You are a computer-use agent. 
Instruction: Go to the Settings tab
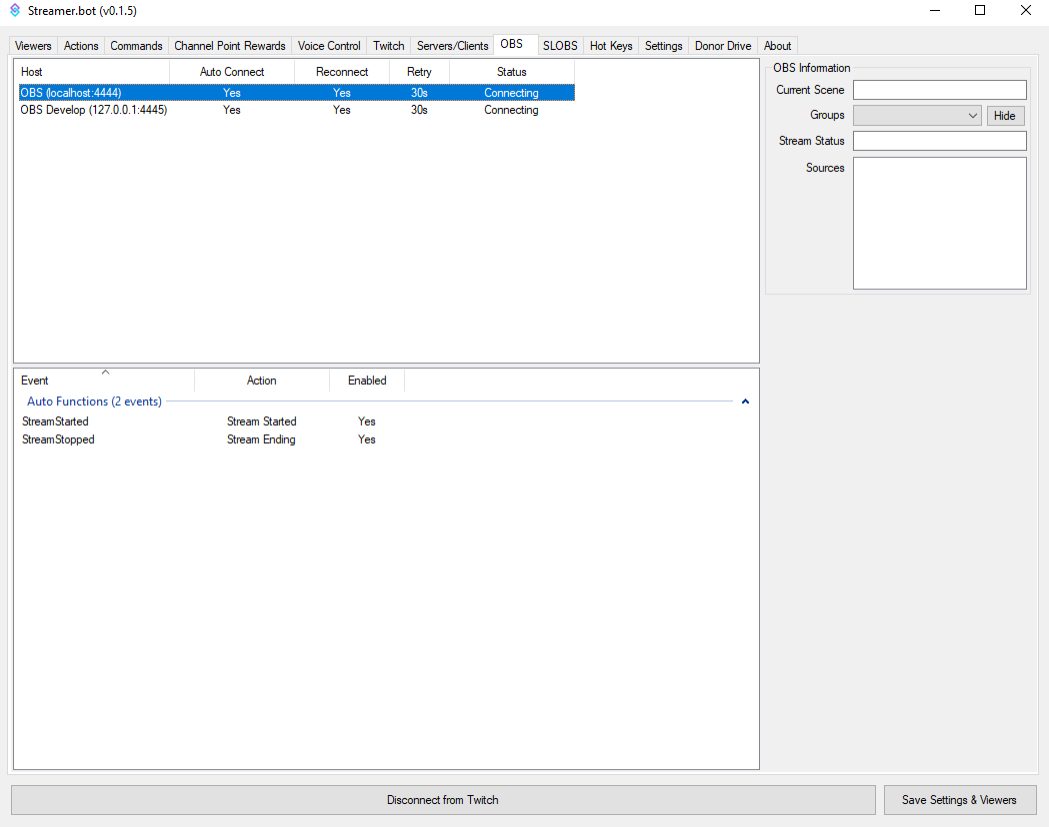tap(664, 45)
